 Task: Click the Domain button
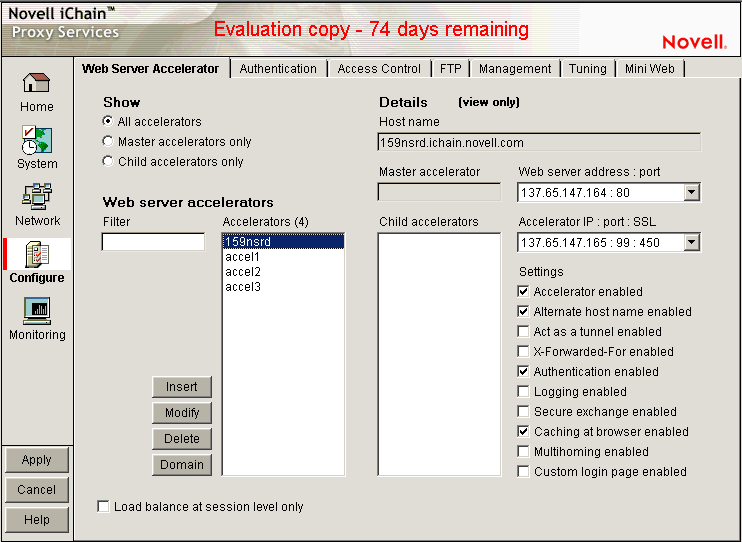click(182, 465)
